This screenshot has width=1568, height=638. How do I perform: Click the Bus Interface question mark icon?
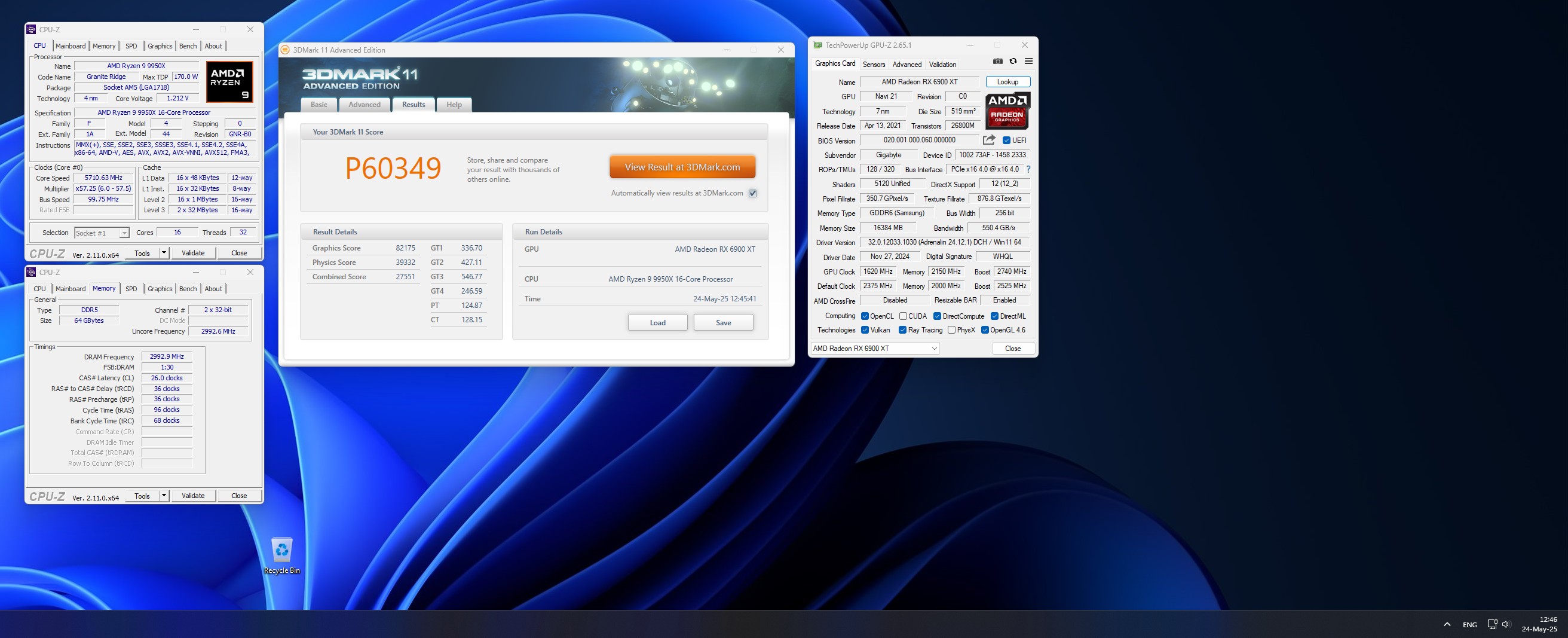(1028, 169)
